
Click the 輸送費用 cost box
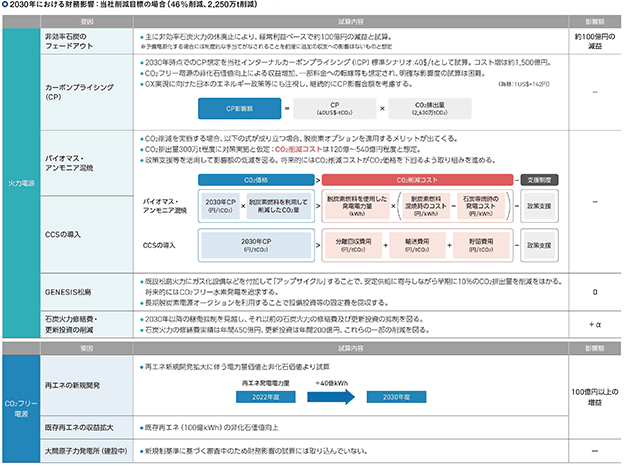pyautogui.click(x=417, y=245)
